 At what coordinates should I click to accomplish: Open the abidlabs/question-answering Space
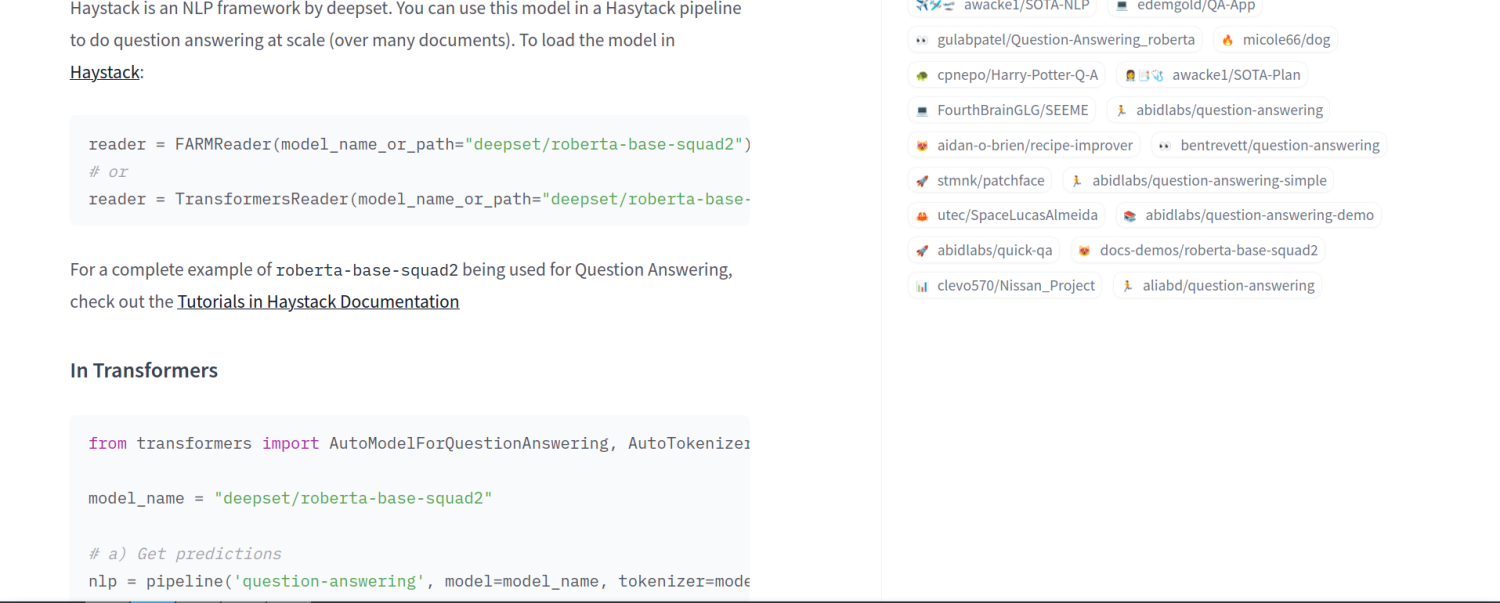click(x=1219, y=110)
